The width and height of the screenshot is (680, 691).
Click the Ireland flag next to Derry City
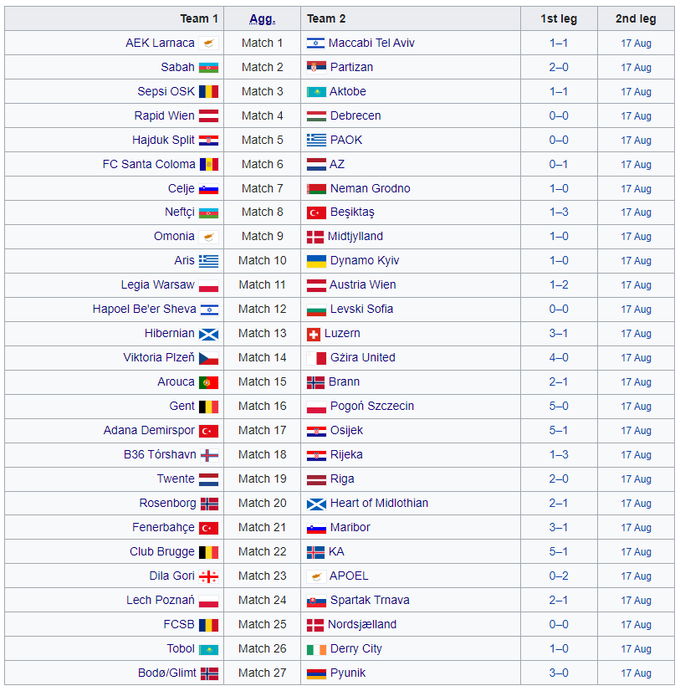[316, 649]
